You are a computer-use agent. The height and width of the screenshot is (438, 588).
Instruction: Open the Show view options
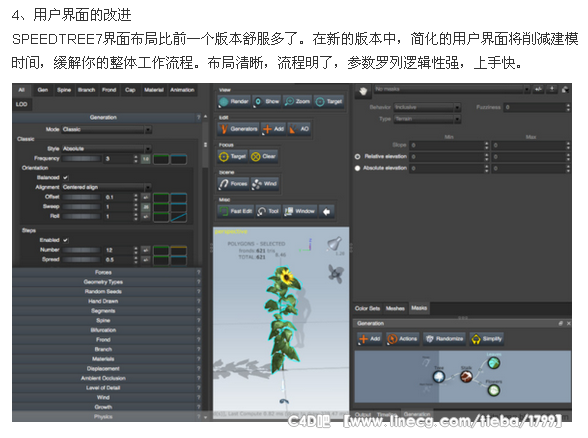tap(267, 101)
